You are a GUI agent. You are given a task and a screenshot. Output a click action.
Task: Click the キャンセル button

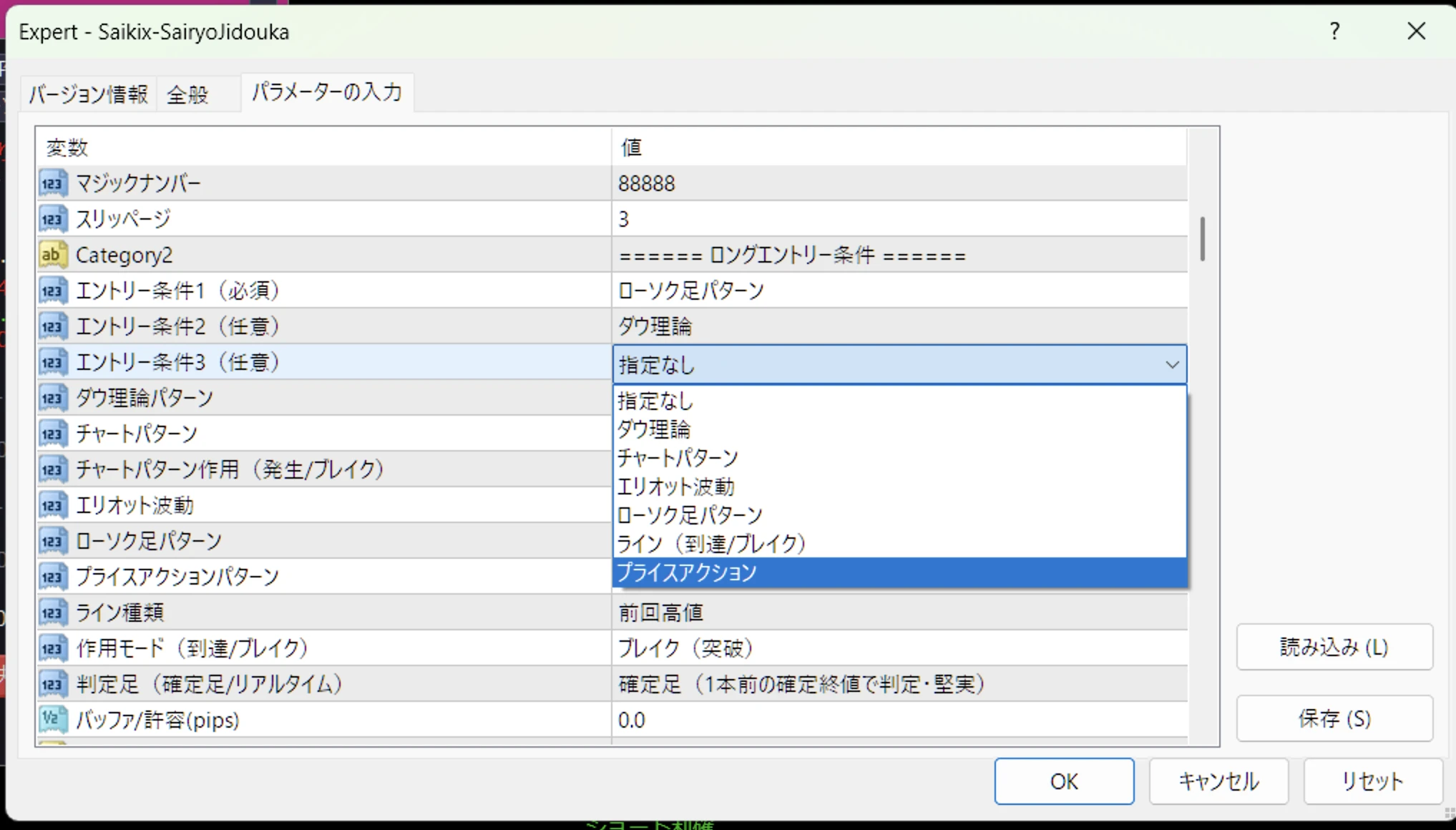click(1218, 781)
